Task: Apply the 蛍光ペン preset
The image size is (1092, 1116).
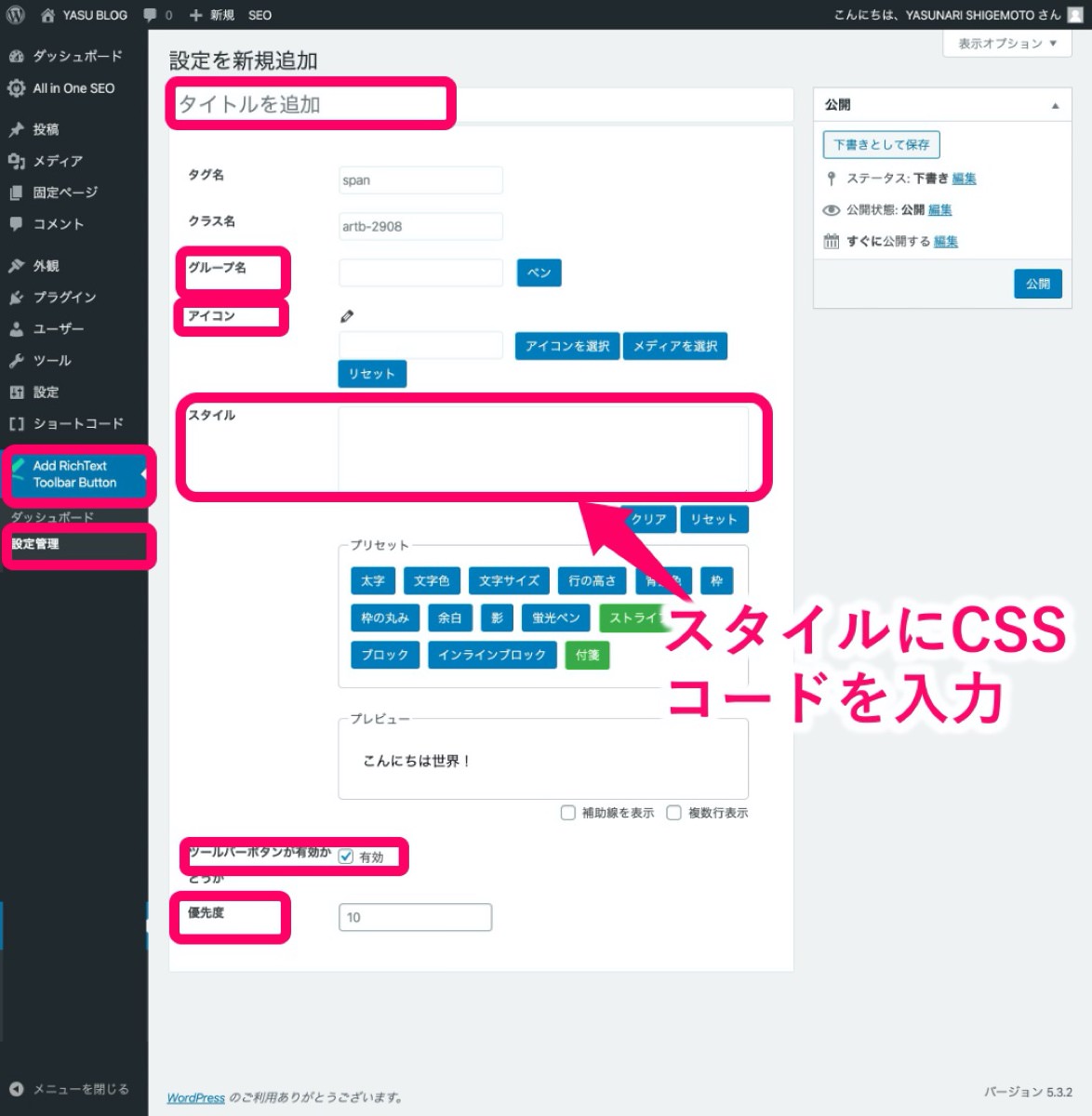Action: [x=555, y=618]
